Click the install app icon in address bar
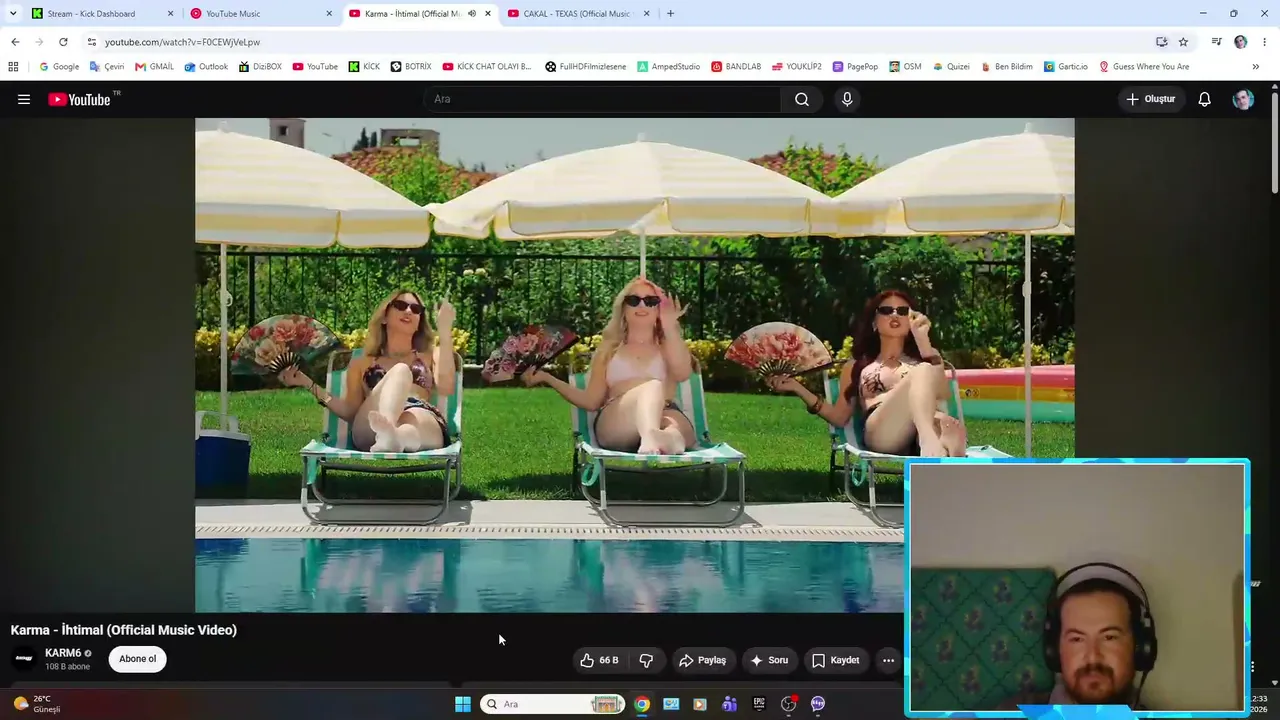The image size is (1280, 720). click(1161, 42)
